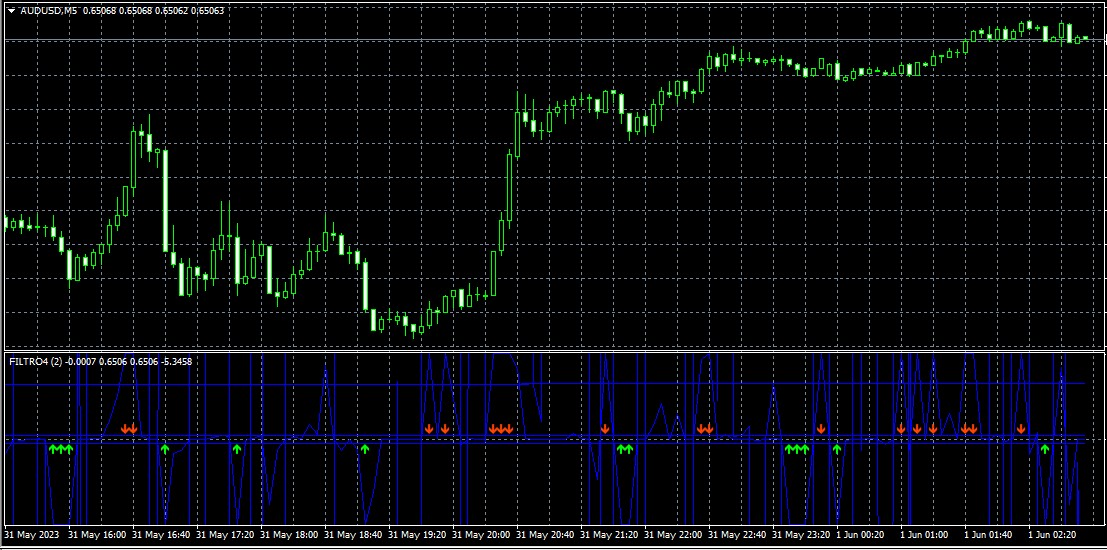Select the lone red down arrow above 21:20
The image size is (1107, 550).
604,429
